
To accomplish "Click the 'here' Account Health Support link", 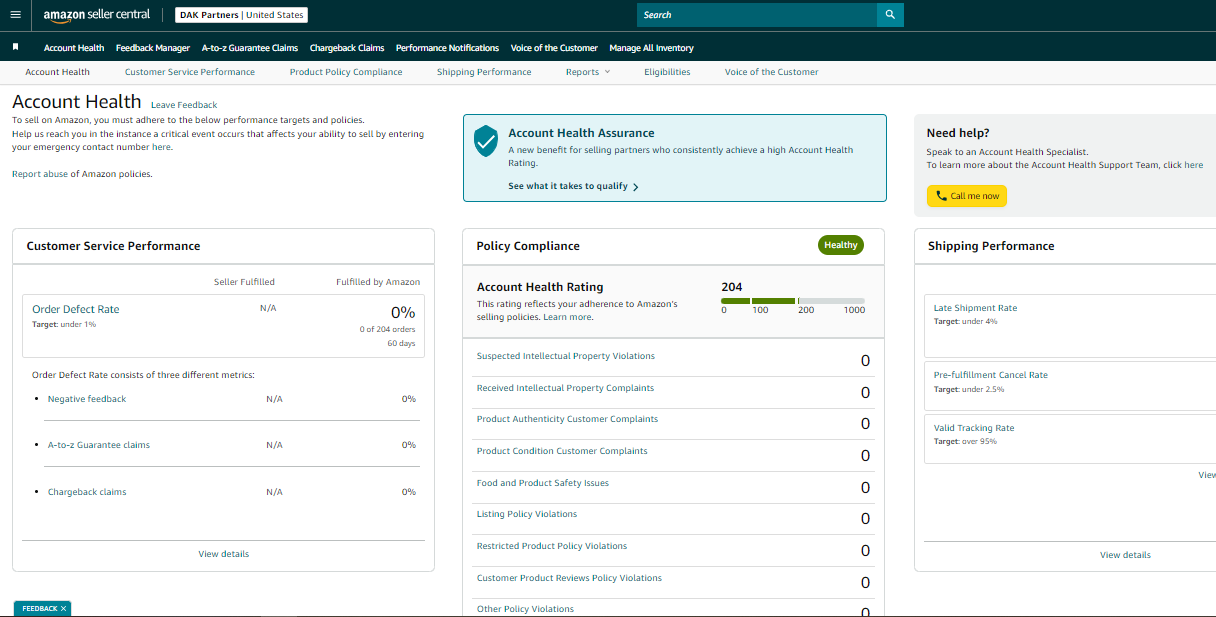I will pyautogui.click(x=1194, y=165).
